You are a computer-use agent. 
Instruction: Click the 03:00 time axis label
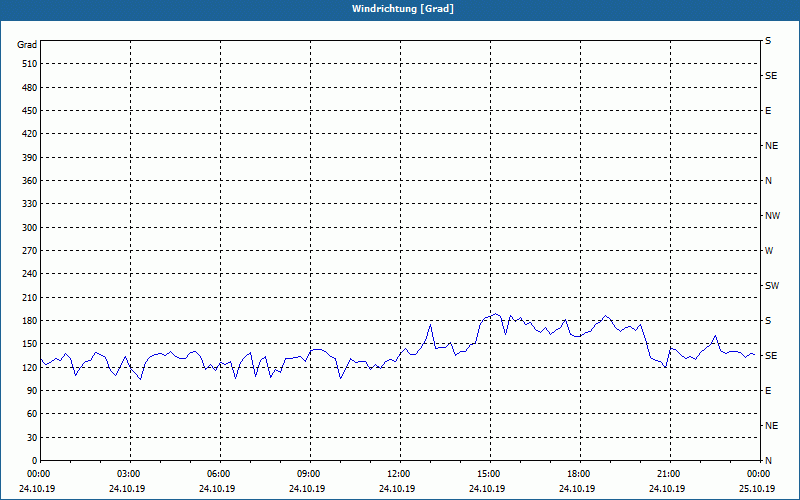click(131, 474)
